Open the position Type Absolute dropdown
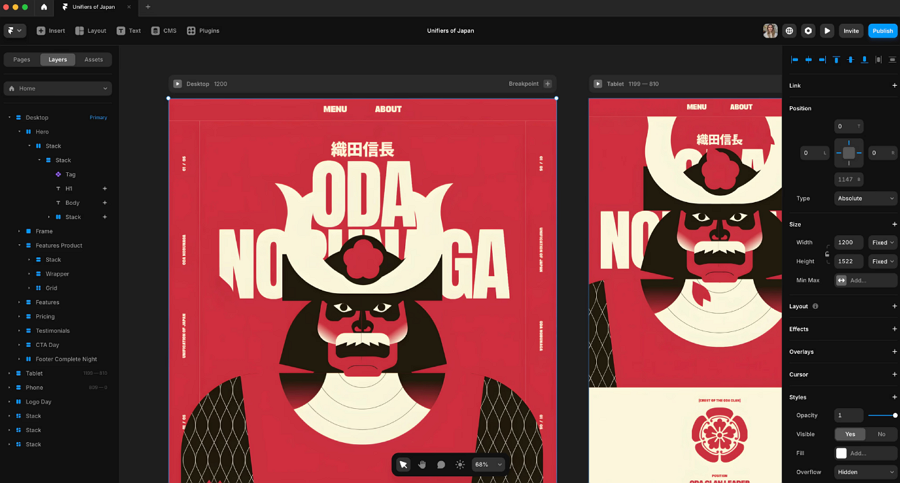The image size is (900, 483). coord(865,199)
